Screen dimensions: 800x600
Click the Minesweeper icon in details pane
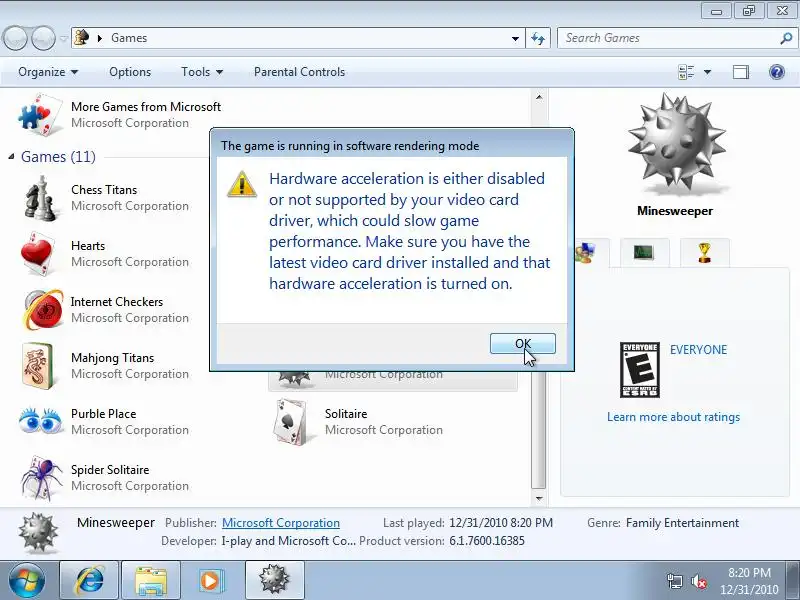[x=38, y=533]
